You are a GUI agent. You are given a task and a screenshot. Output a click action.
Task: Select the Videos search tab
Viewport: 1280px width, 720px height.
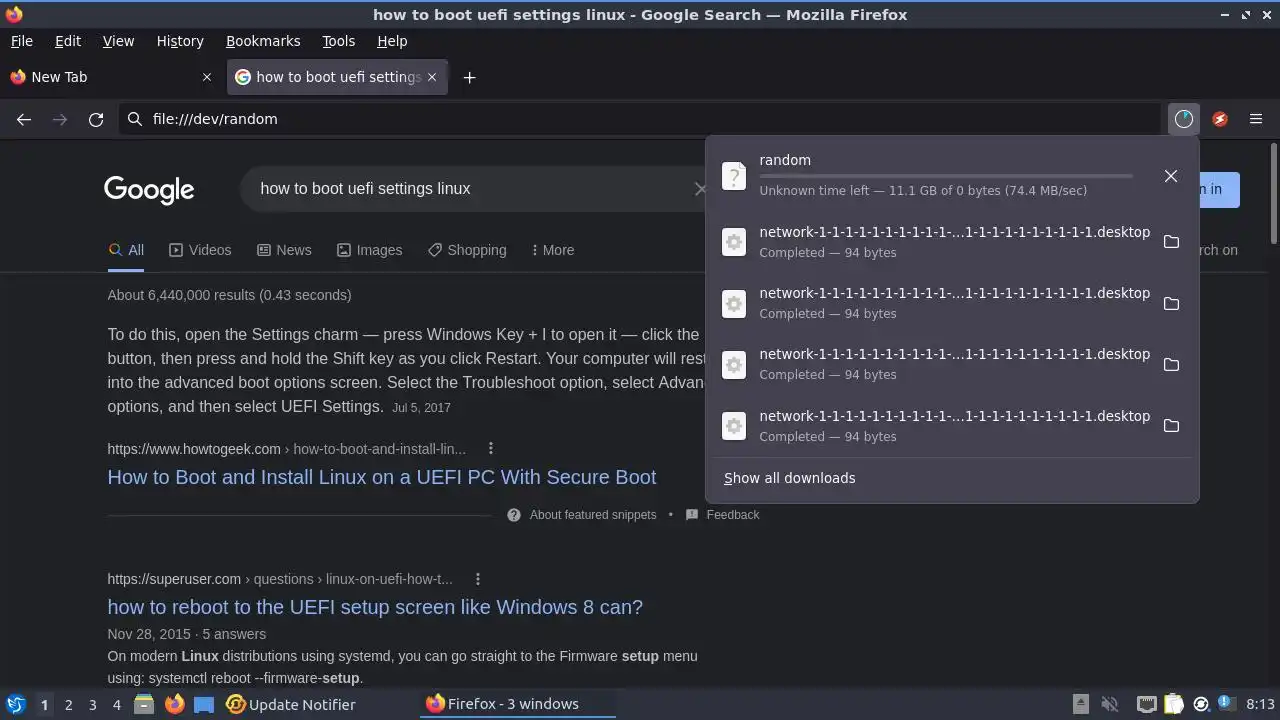point(200,250)
